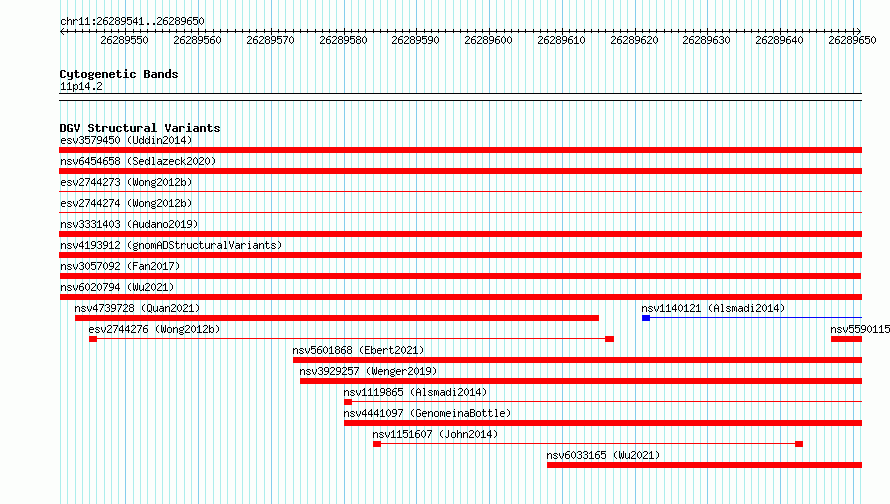Click the red bar of nsv6033165
The image size is (890, 504).
click(x=704, y=465)
